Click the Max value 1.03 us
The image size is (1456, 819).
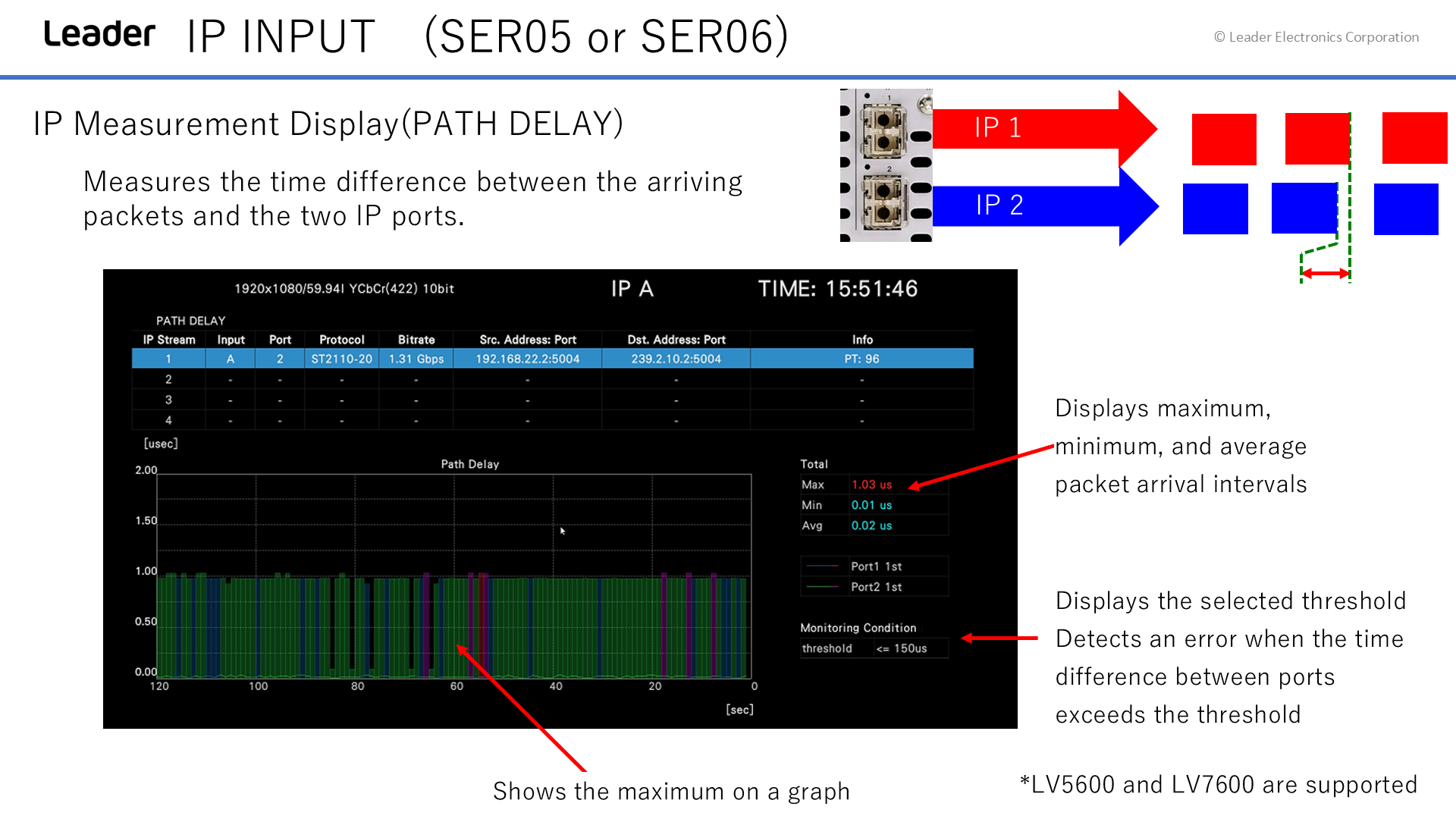871,485
